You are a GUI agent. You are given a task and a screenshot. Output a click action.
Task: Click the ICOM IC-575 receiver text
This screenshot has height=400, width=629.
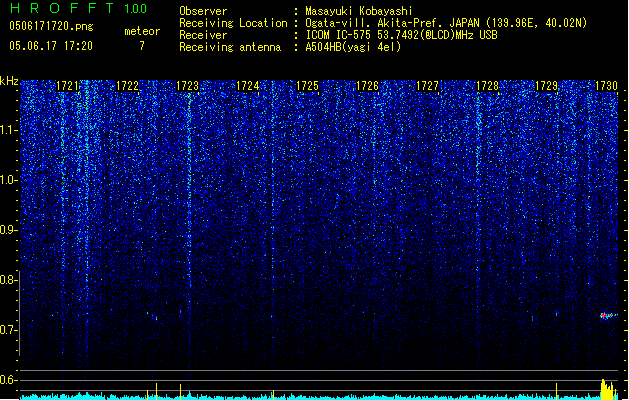[401, 35]
